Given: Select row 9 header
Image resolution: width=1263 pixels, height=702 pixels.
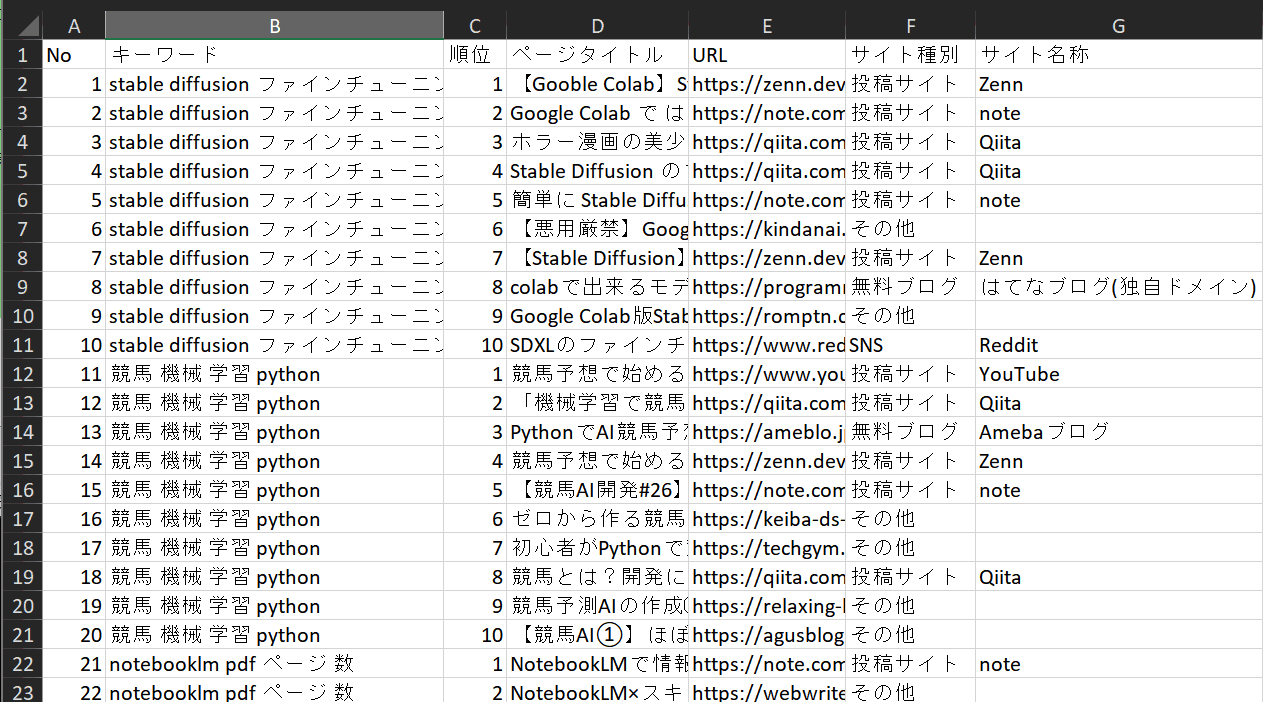Looking at the screenshot, I should pyautogui.click(x=21, y=287).
